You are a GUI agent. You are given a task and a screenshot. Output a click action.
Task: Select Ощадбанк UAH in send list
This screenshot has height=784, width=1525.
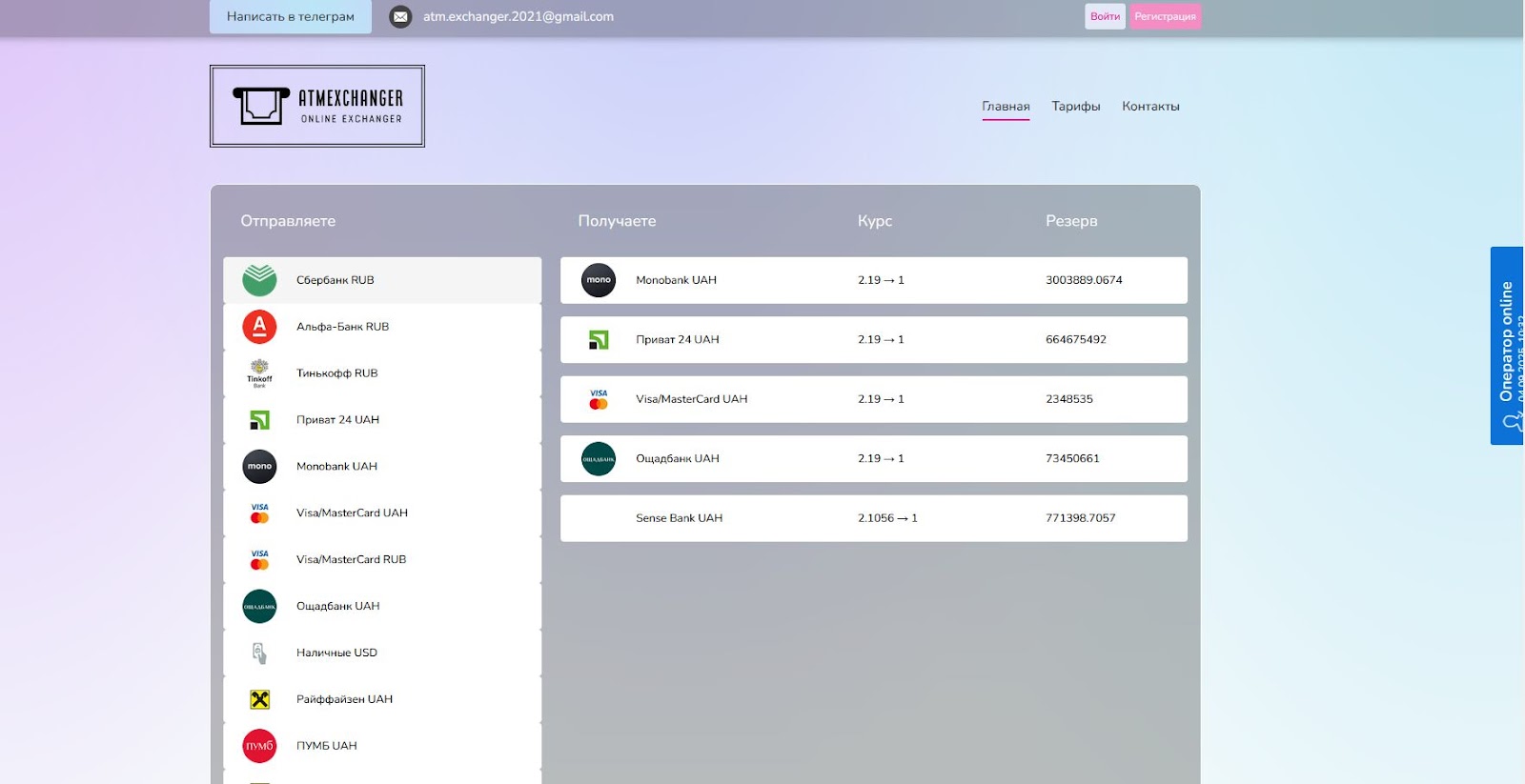click(382, 606)
